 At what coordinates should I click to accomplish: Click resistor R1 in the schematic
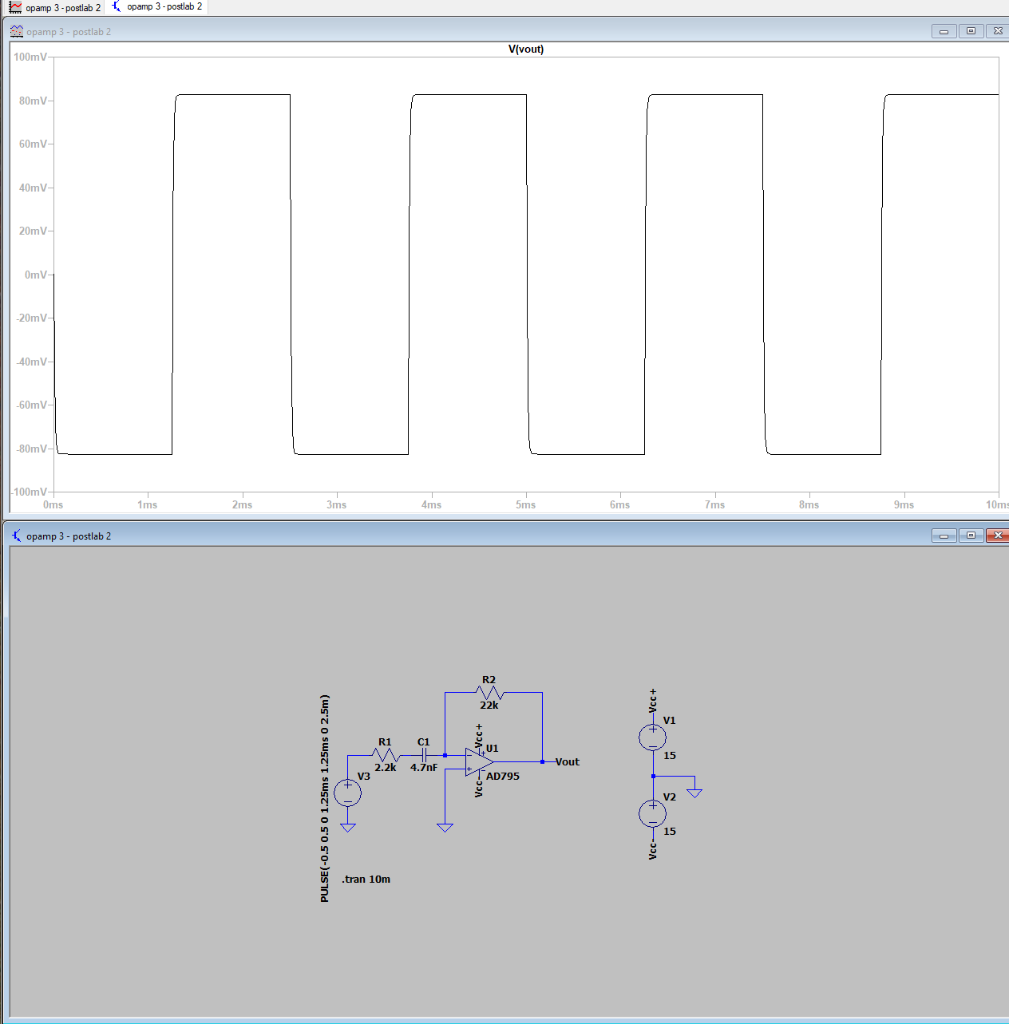point(384,755)
